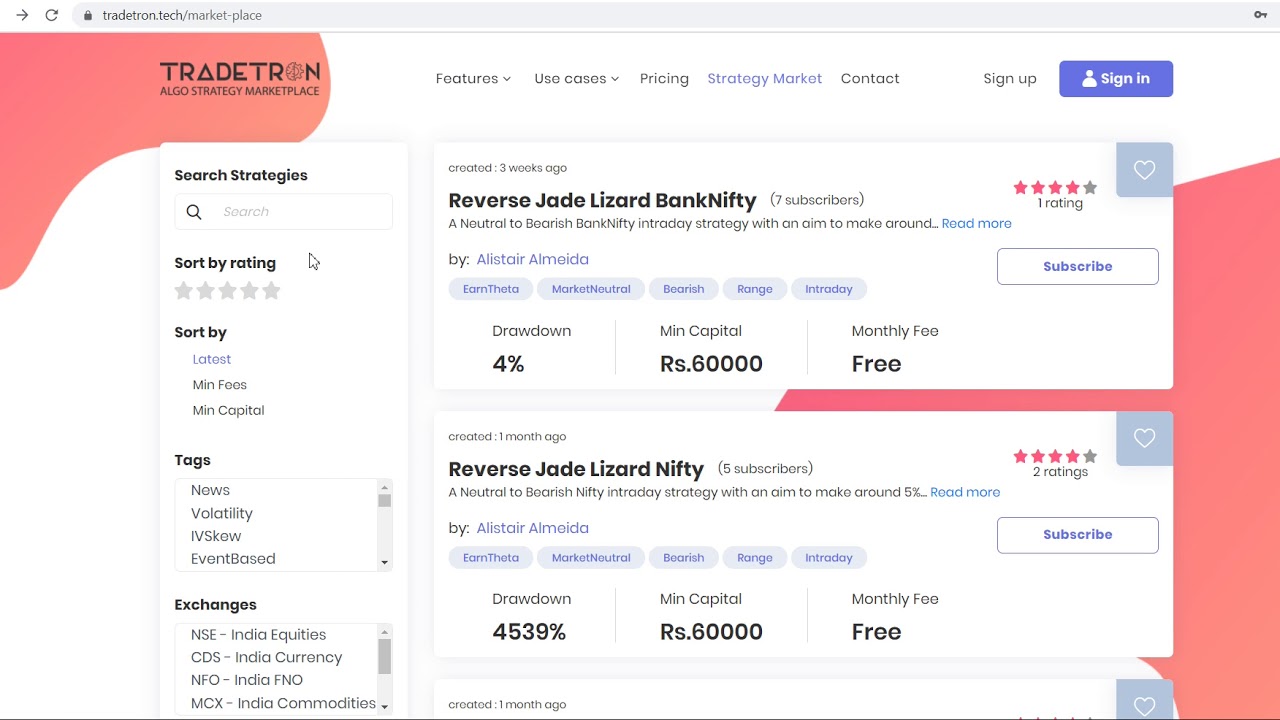This screenshot has width=1280, height=720.
Task: Favorite Reverse Jade Lizard BankNifty with the heart
Action: tap(1145, 170)
